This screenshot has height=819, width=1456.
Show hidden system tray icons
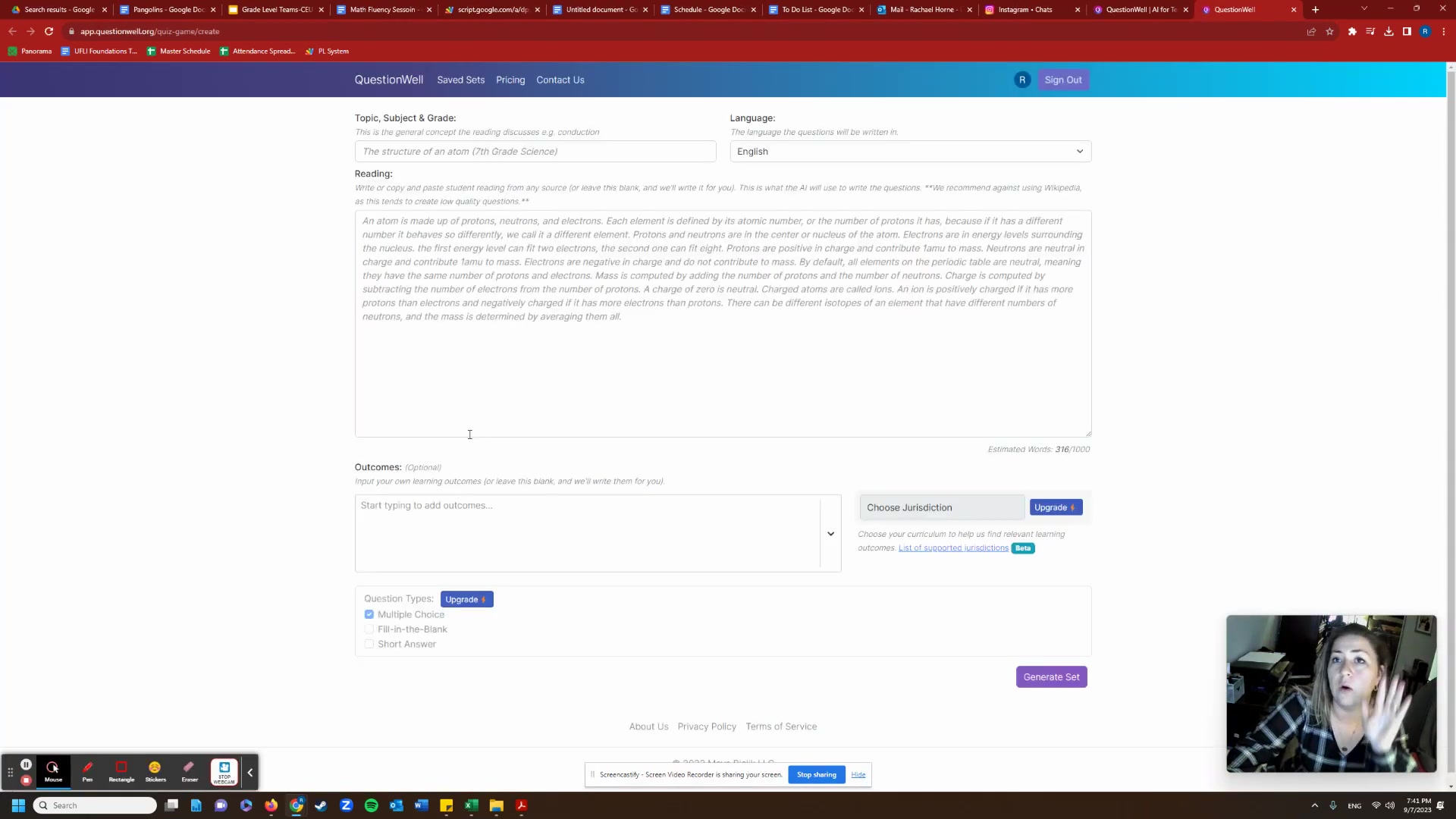pyautogui.click(x=1314, y=805)
